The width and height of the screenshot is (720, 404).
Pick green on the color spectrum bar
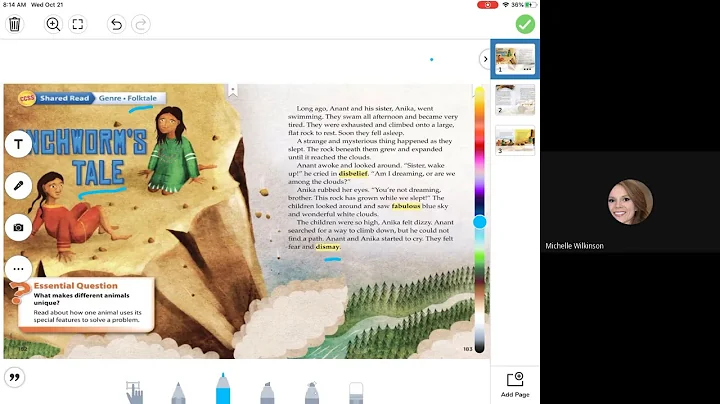coord(479,258)
